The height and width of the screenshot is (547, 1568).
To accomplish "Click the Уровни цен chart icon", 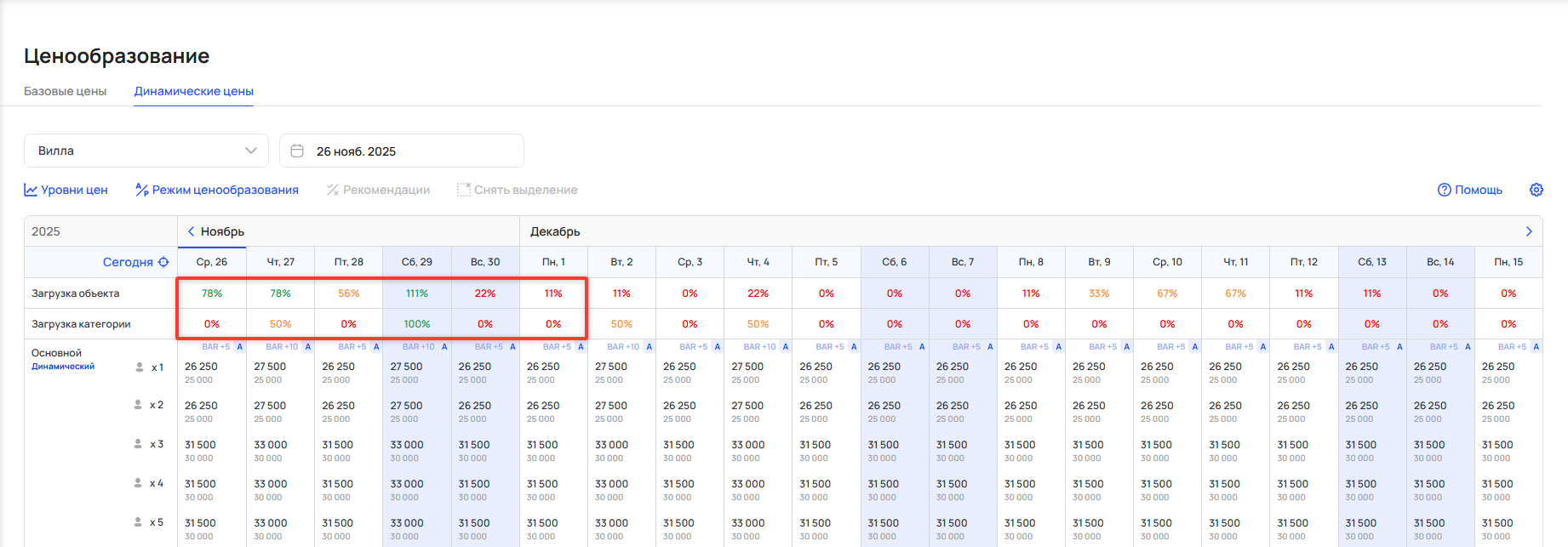I will (31, 190).
